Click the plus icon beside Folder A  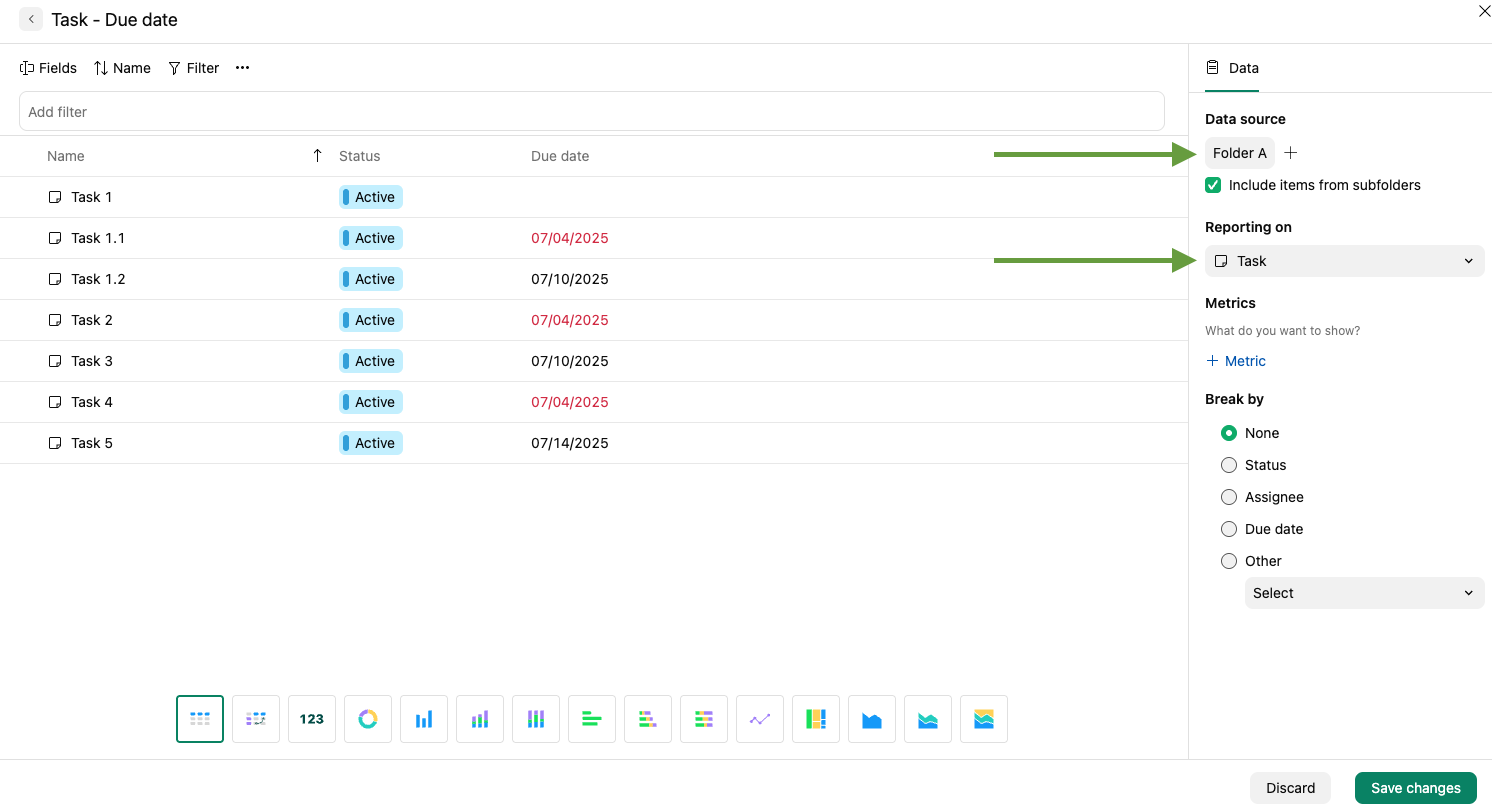pos(1291,153)
